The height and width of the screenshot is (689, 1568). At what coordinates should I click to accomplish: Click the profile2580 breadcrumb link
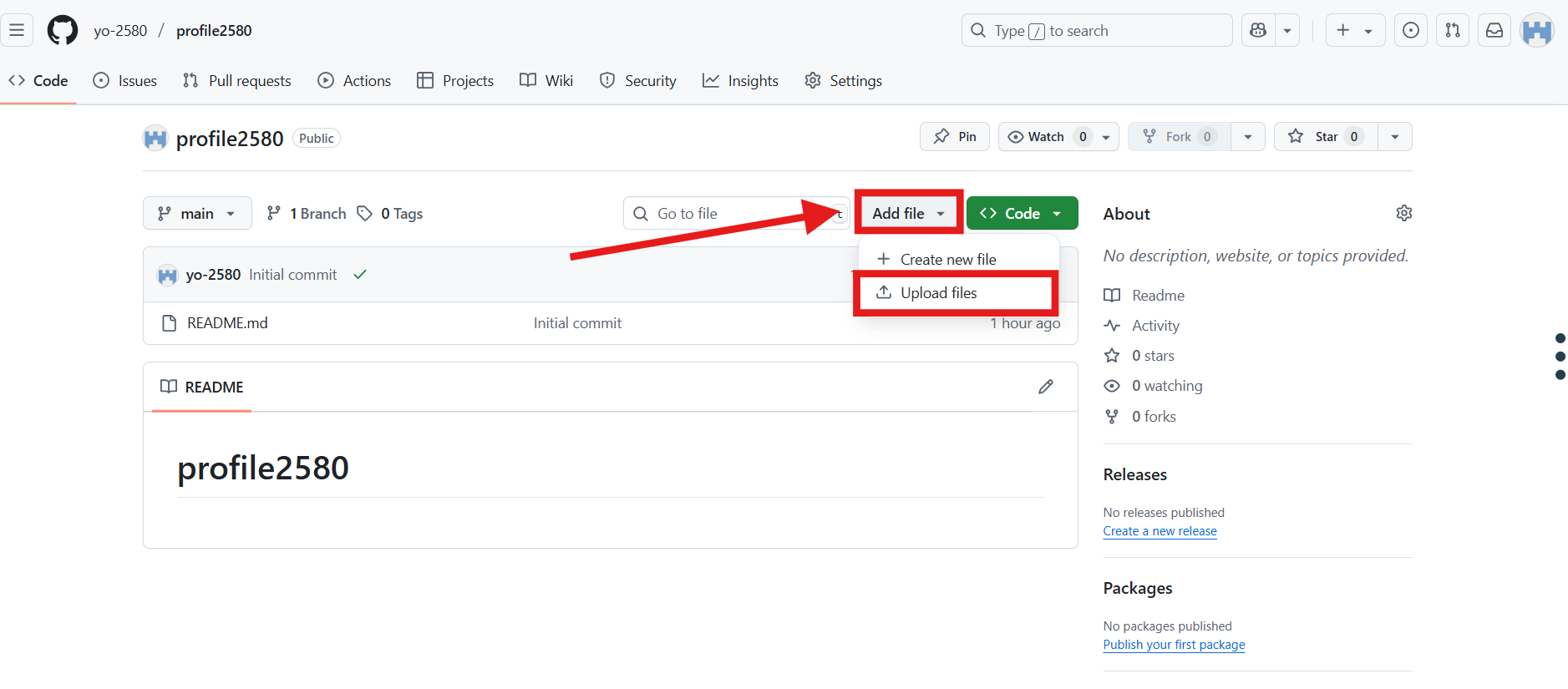tap(214, 31)
